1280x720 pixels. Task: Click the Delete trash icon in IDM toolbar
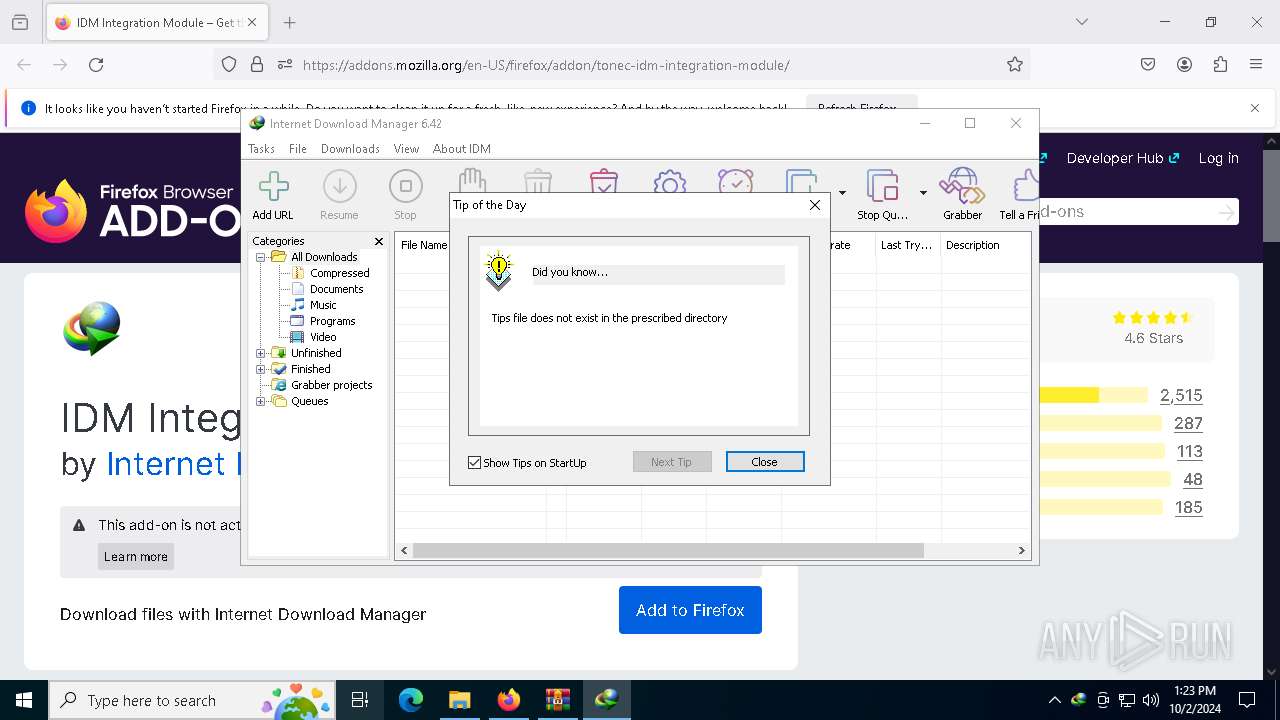[538, 181]
